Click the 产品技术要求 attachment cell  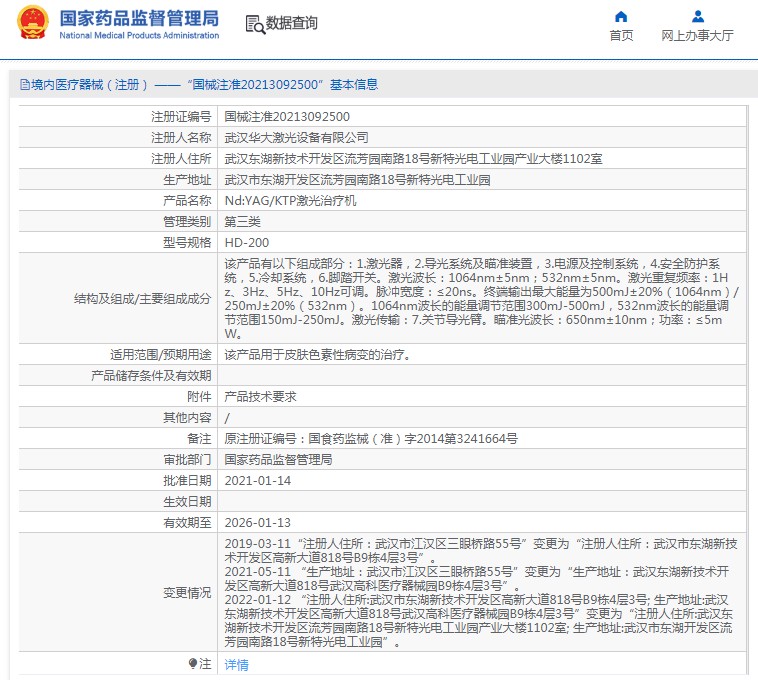click(260, 396)
